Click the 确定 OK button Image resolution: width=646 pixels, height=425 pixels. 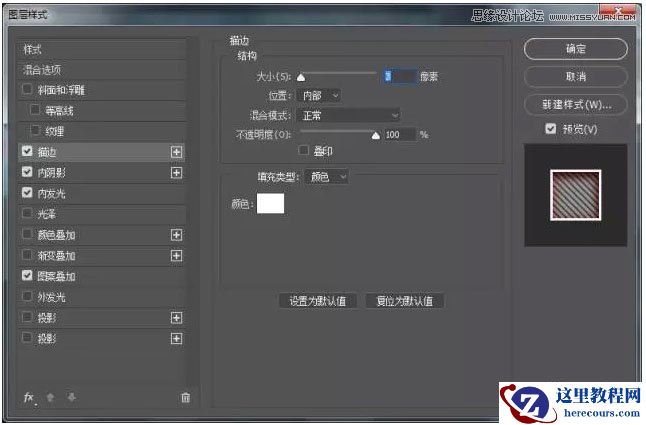click(576, 49)
